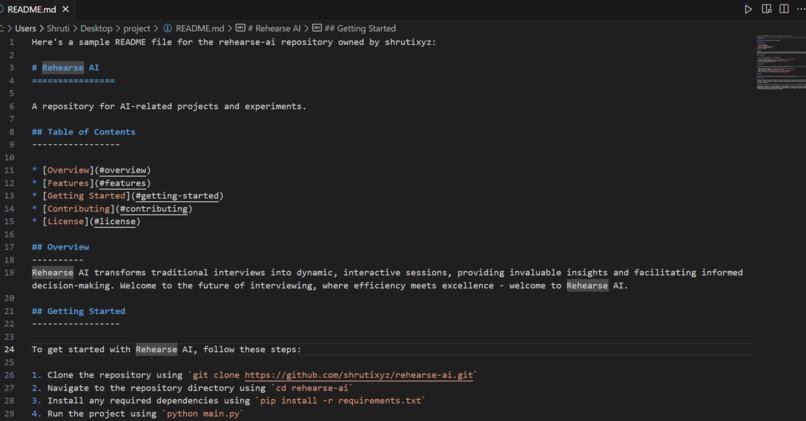This screenshot has width=806, height=421.
Task: Click the '# Rehearse AI' heading text
Action: 65,68
